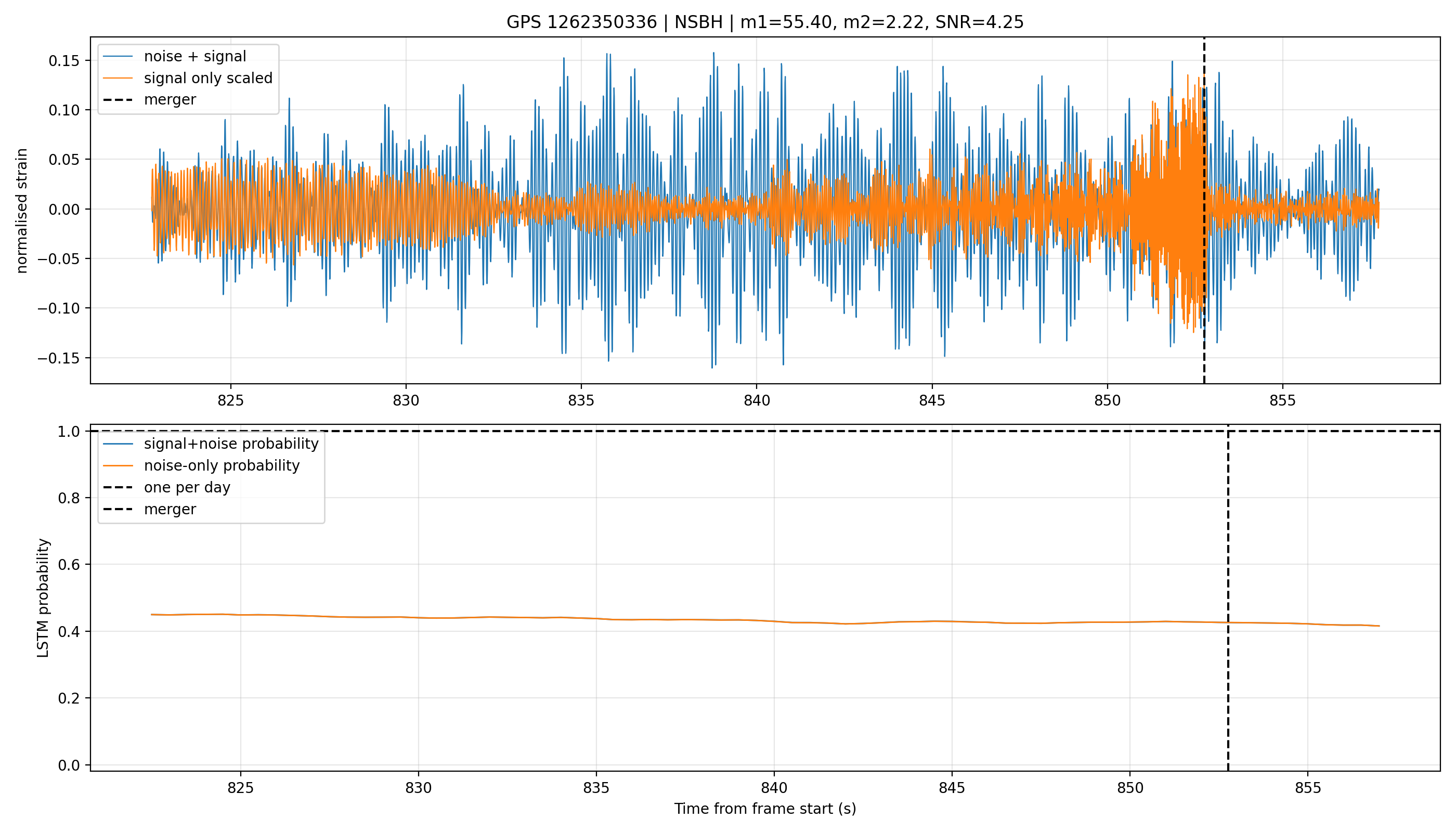Image resolution: width=1456 pixels, height=832 pixels.
Task: Click the 'merger' entry in bottom legend
Action: tap(170, 509)
